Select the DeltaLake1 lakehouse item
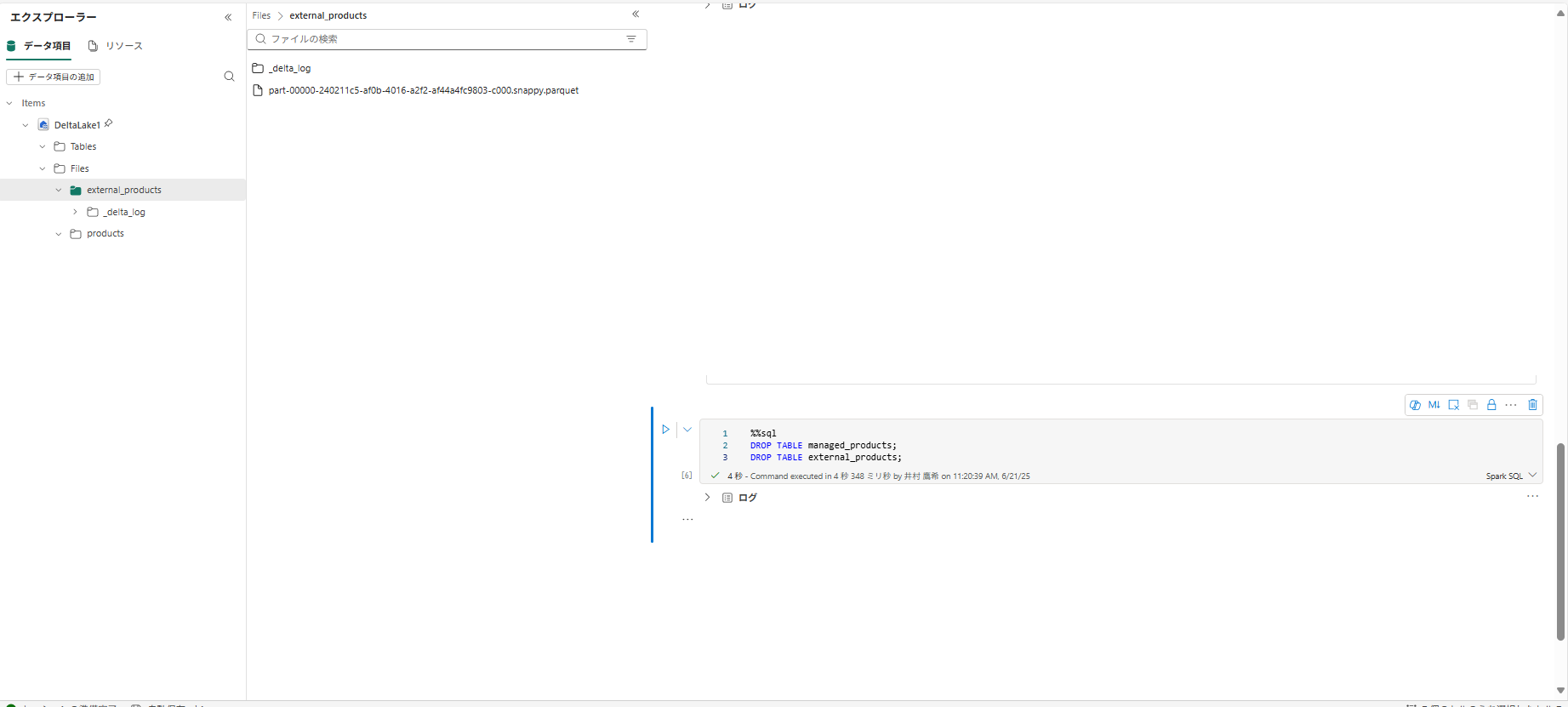The height and width of the screenshot is (707, 1568). click(77, 125)
